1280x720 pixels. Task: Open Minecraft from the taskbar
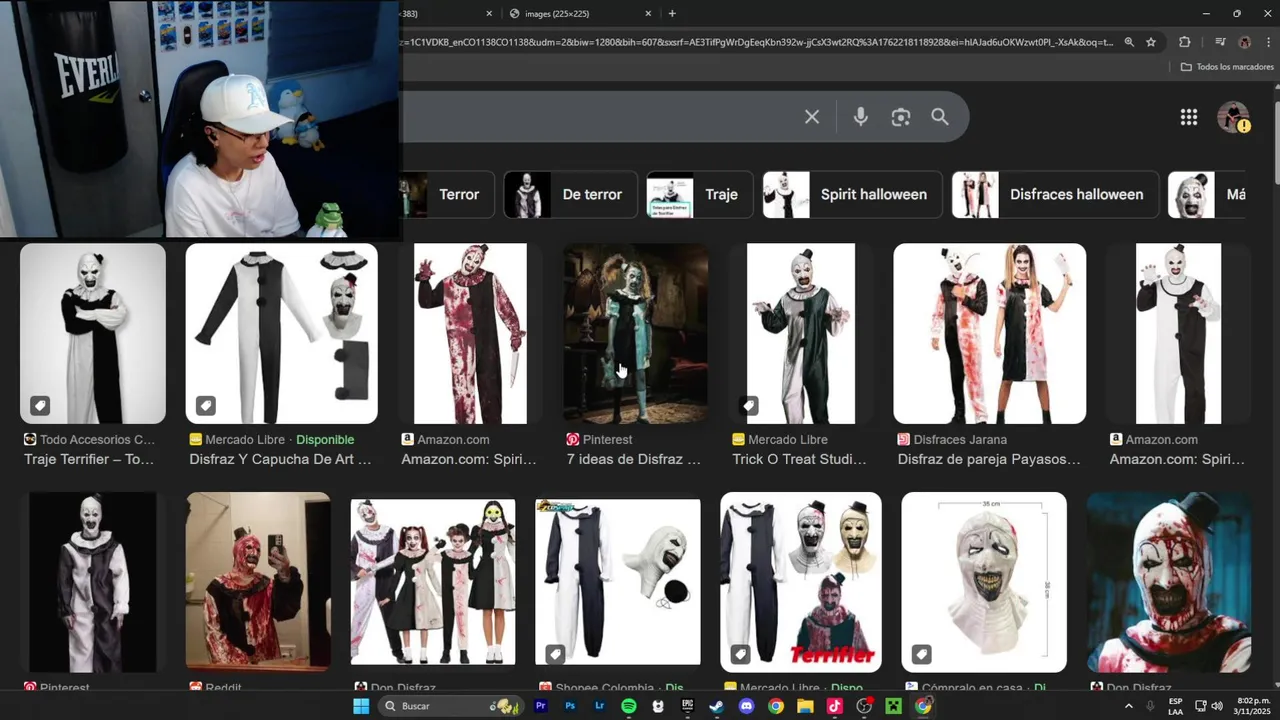(x=893, y=706)
